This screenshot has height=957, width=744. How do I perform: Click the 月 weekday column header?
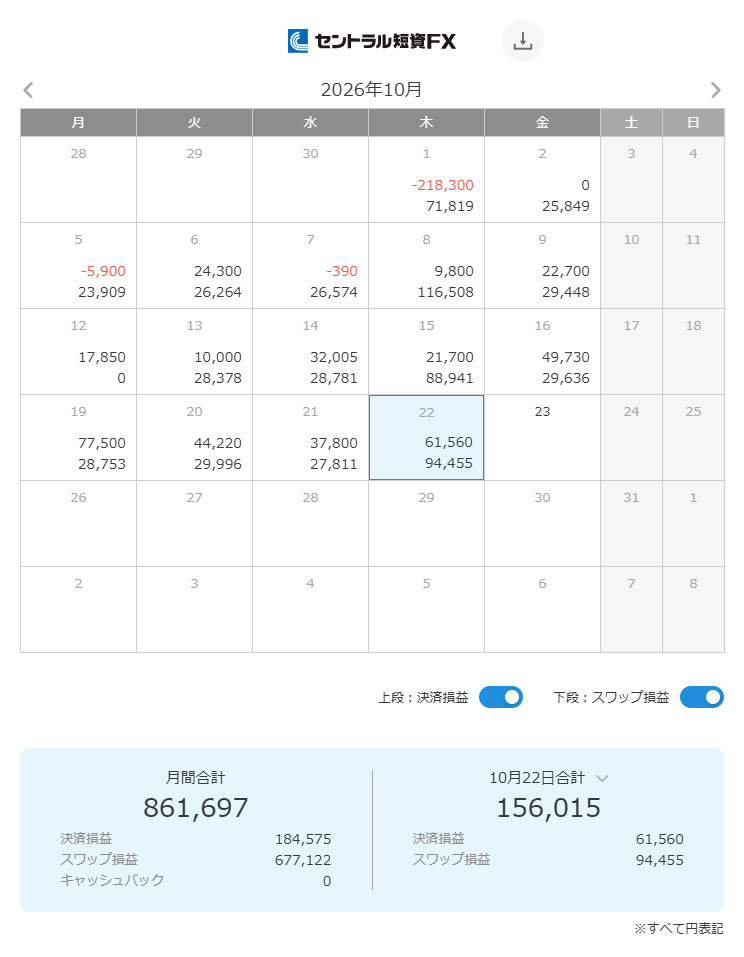pos(79,123)
